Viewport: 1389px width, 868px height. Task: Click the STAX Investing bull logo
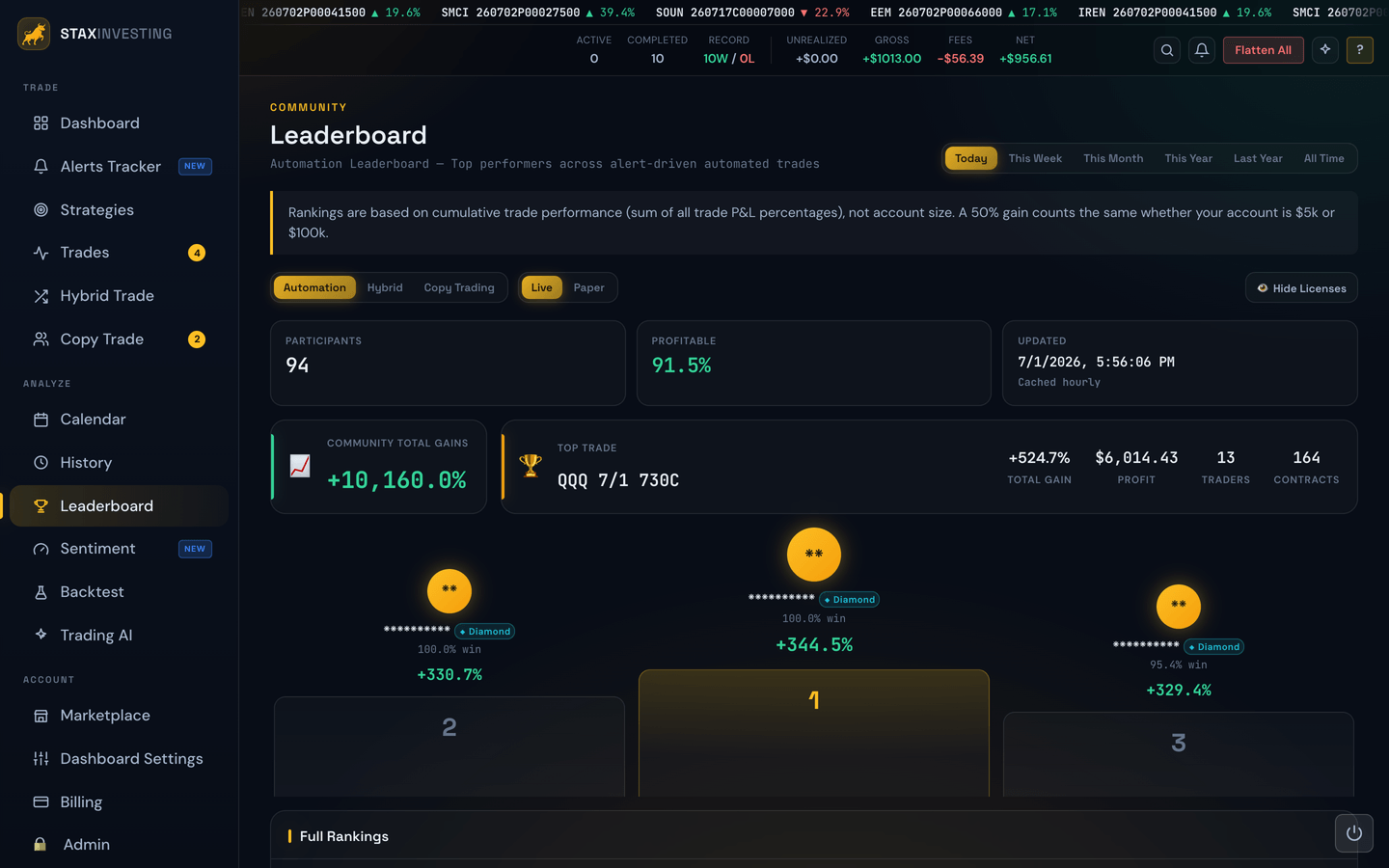pyautogui.click(x=34, y=34)
